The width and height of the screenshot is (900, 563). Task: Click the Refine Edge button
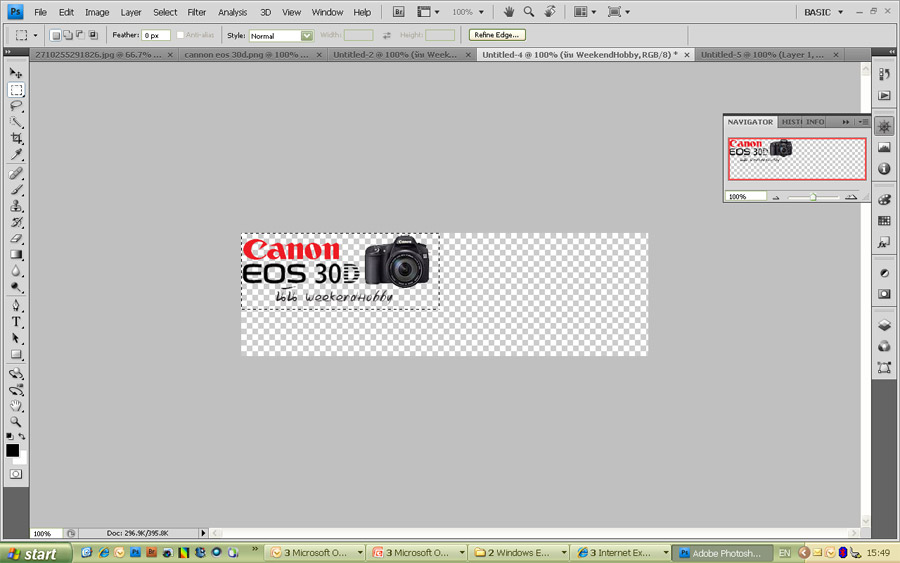tap(497, 35)
